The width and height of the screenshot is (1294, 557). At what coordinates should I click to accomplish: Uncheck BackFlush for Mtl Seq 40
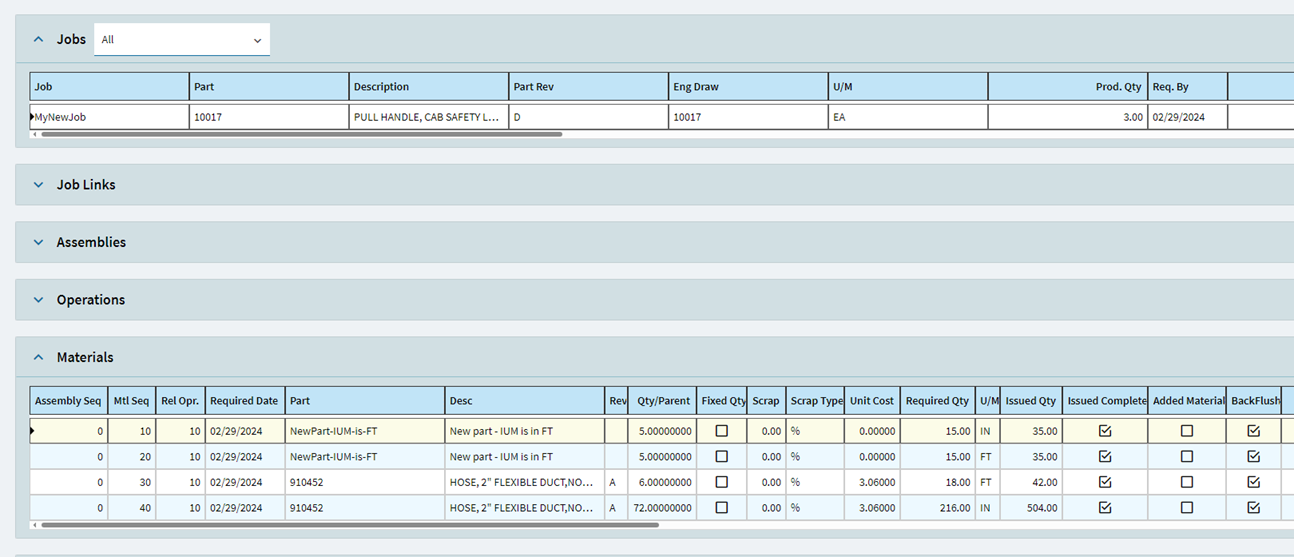(x=1253, y=508)
